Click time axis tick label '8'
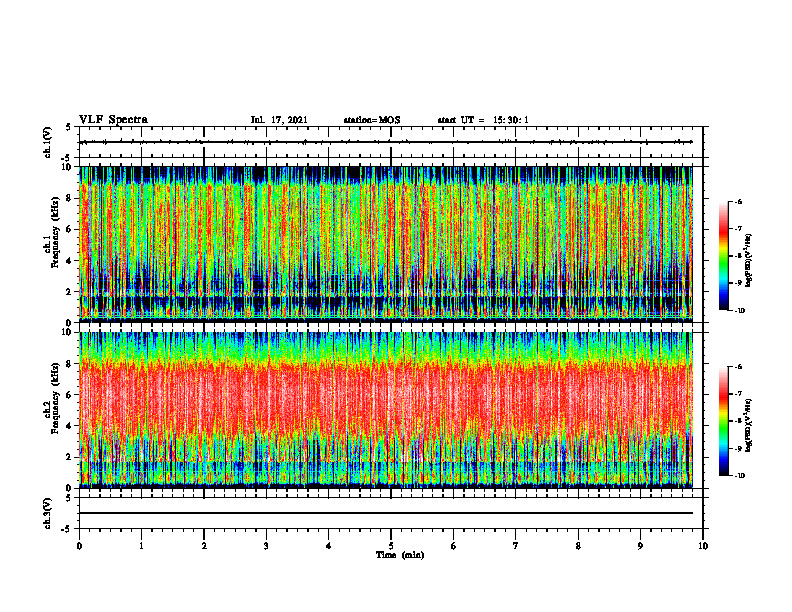 pyautogui.click(x=578, y=546)
